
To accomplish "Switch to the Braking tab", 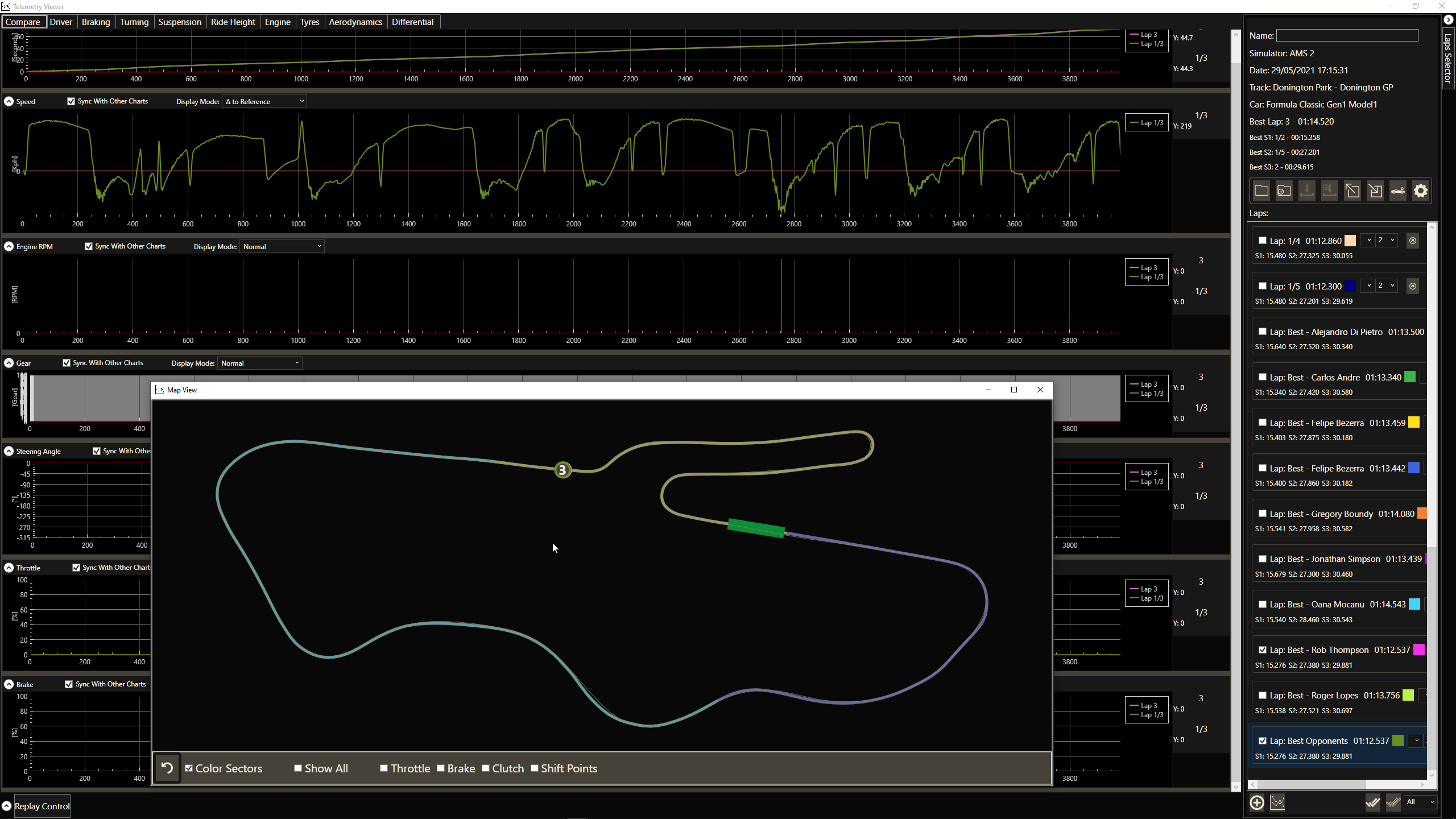I will pyautogui.click(x=96, y=22).
